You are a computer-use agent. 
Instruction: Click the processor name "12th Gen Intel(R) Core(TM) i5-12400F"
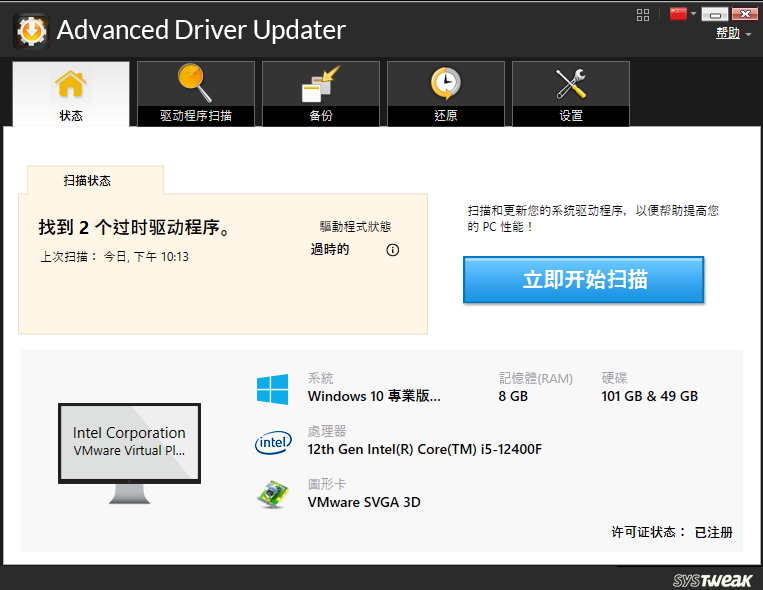pos(425,449)
